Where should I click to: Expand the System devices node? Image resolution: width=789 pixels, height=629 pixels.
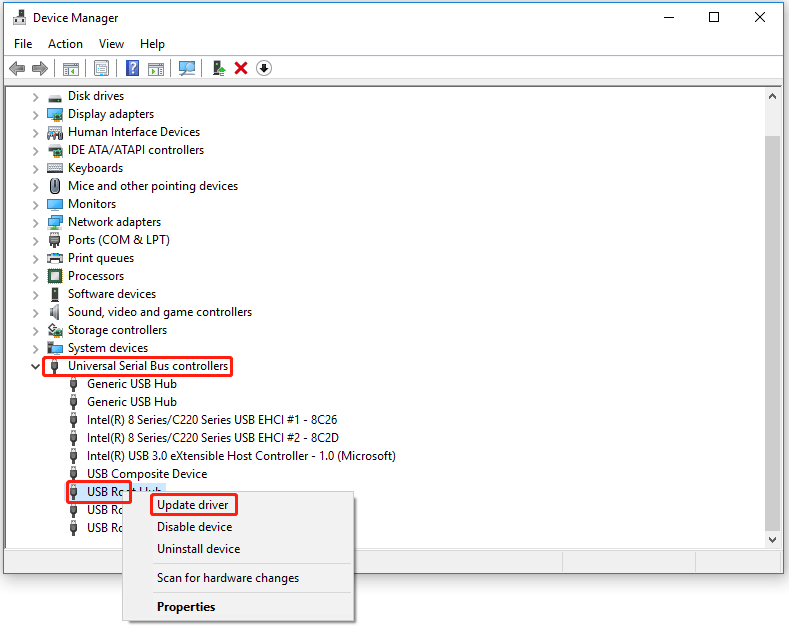[x=35, y=348]
